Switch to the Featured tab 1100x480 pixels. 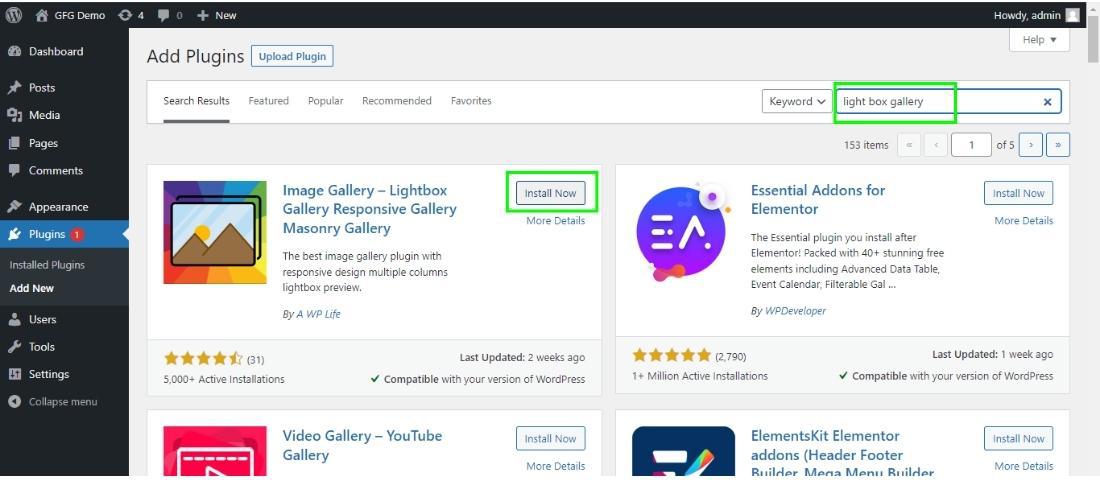pos(269,101)
